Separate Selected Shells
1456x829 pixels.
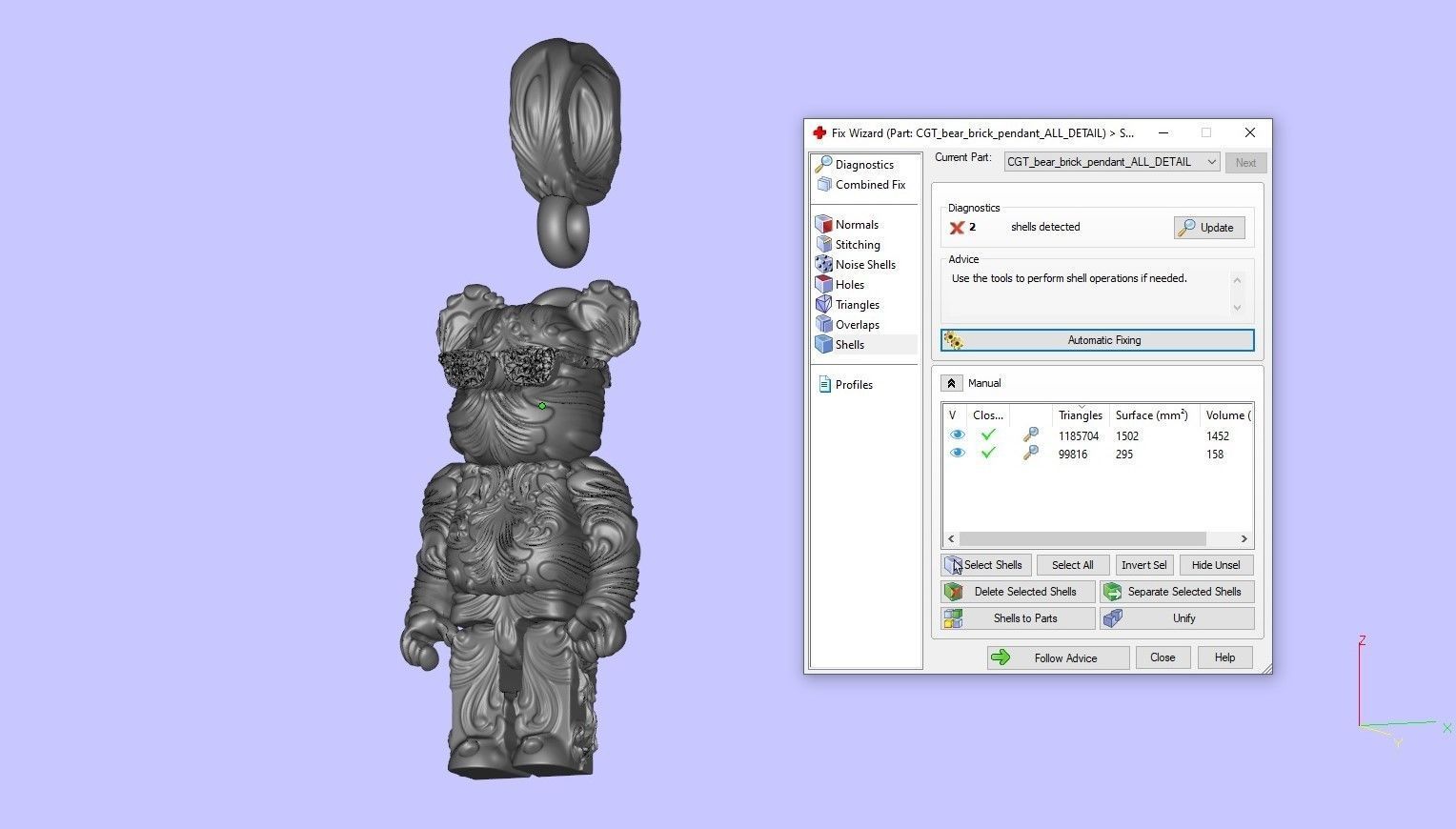tap(1177, 592)
